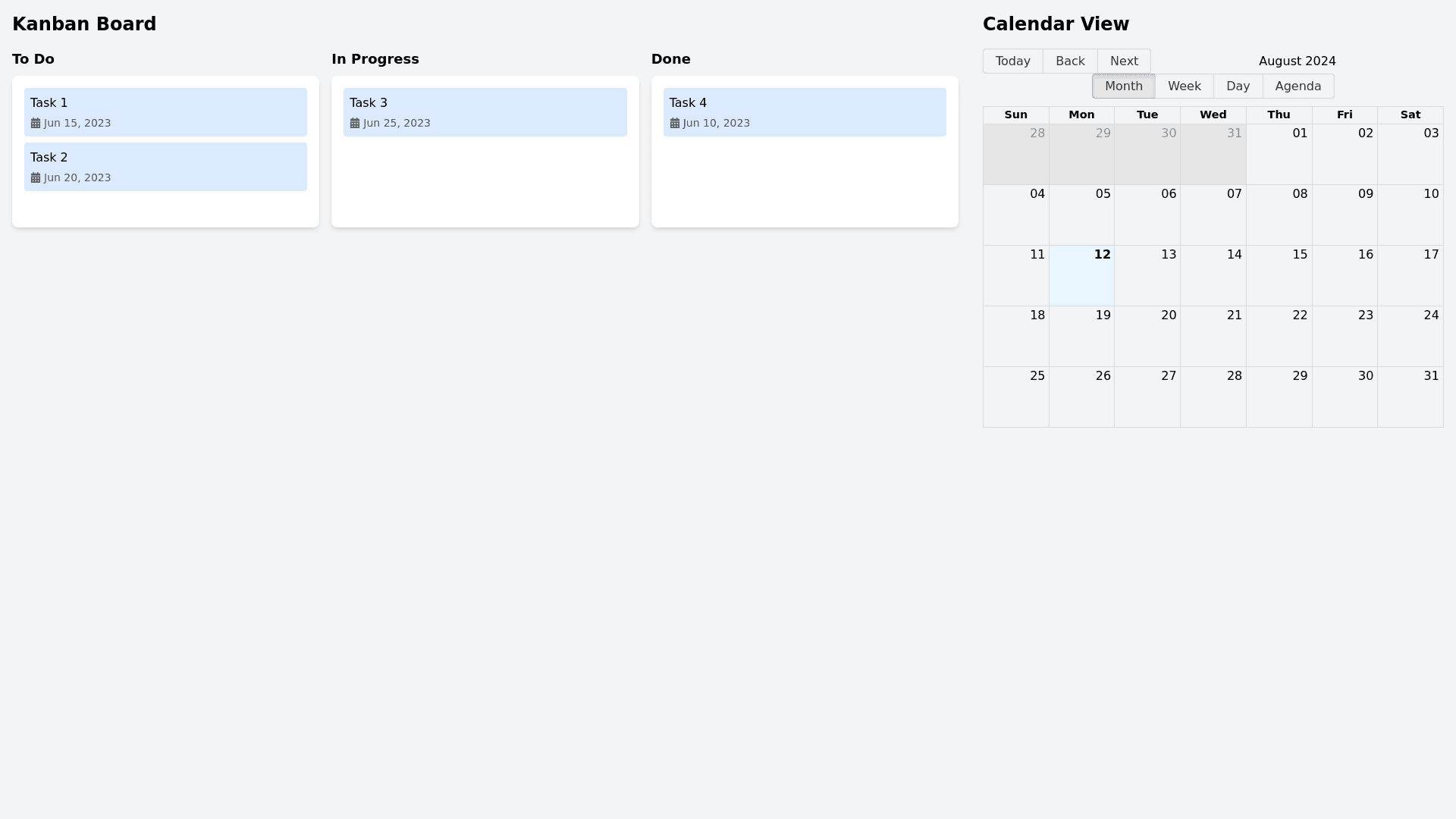The height and width of the screenshot is (819, 1456).
Task: Click the highlighted date 12 cell
Action: coord(1081,276)
